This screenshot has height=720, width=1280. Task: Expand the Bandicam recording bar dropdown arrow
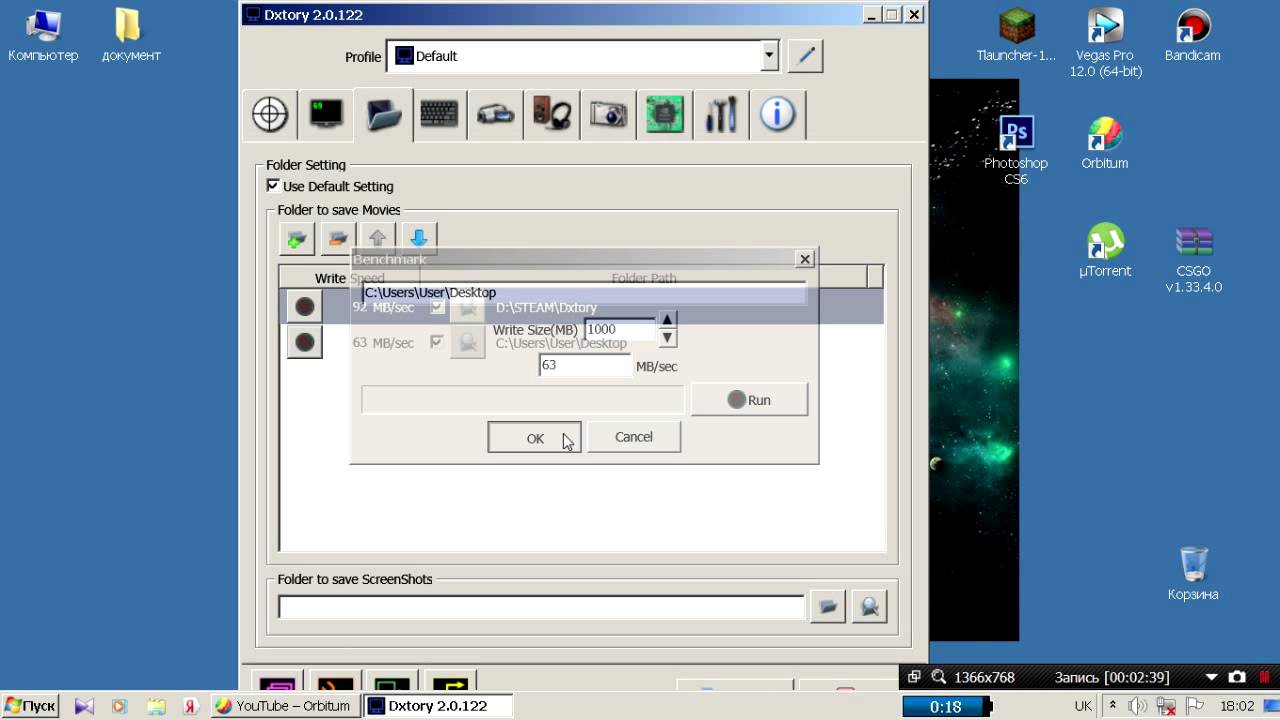[1212, 677]
